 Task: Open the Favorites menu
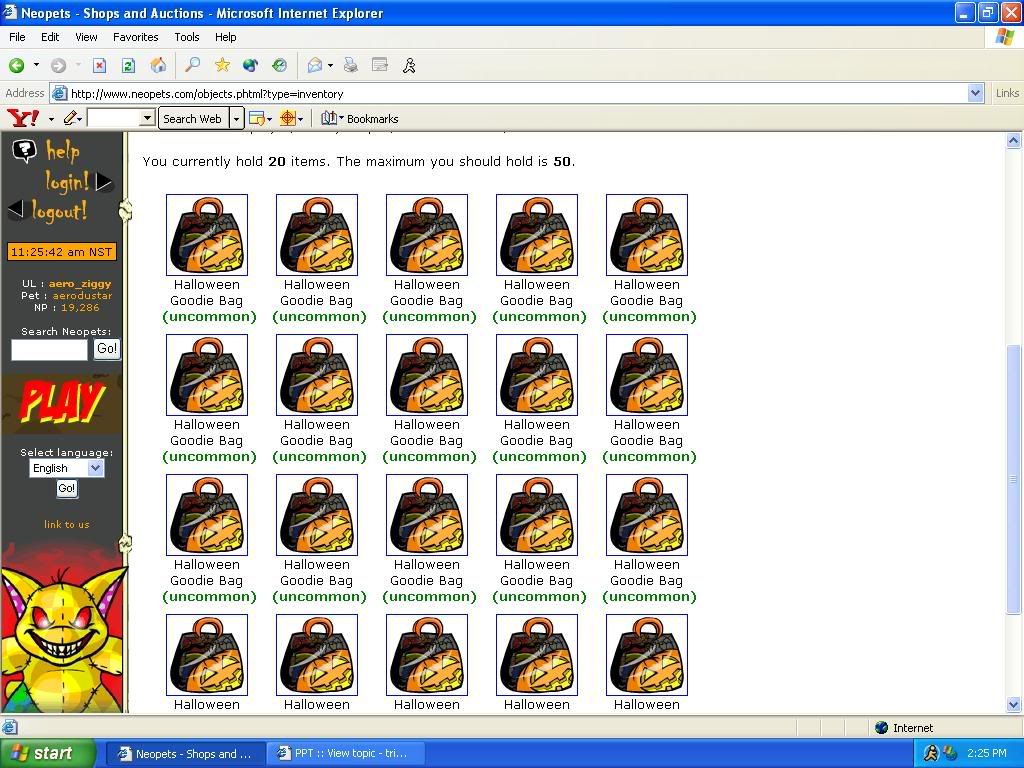(135, 37)
